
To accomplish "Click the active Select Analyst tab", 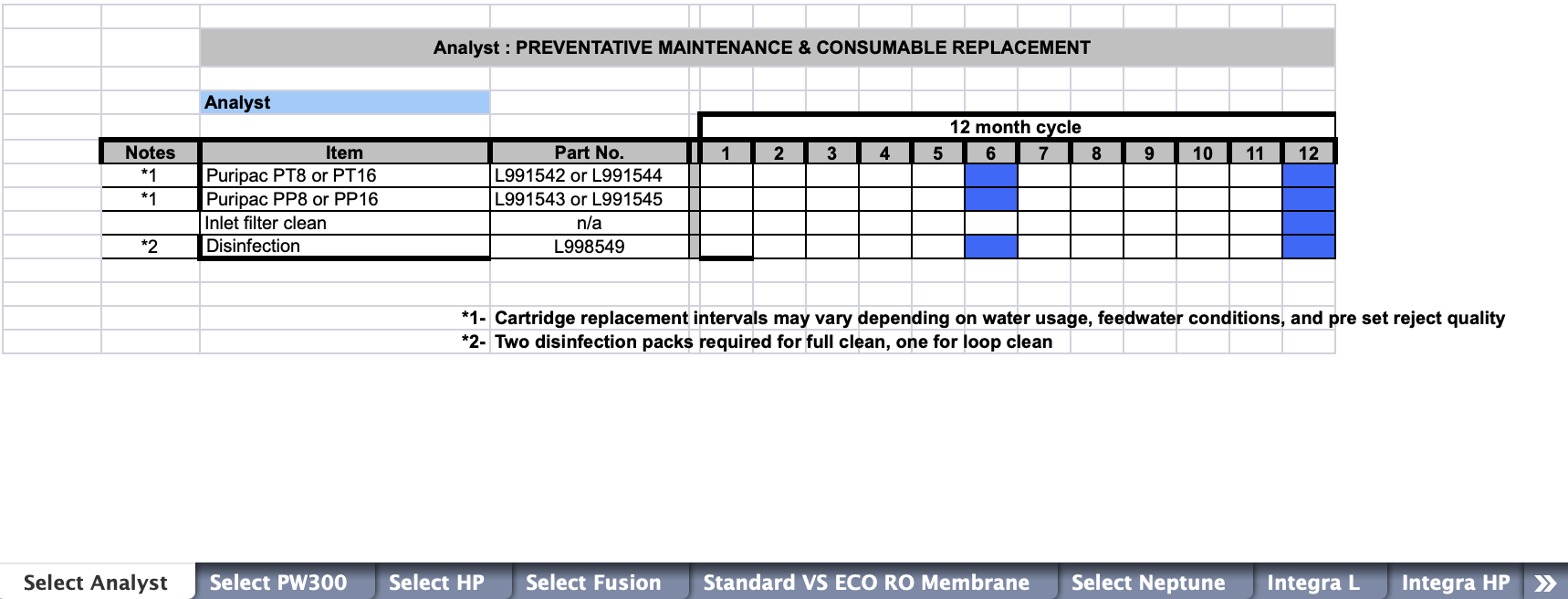I will (96, 583).
